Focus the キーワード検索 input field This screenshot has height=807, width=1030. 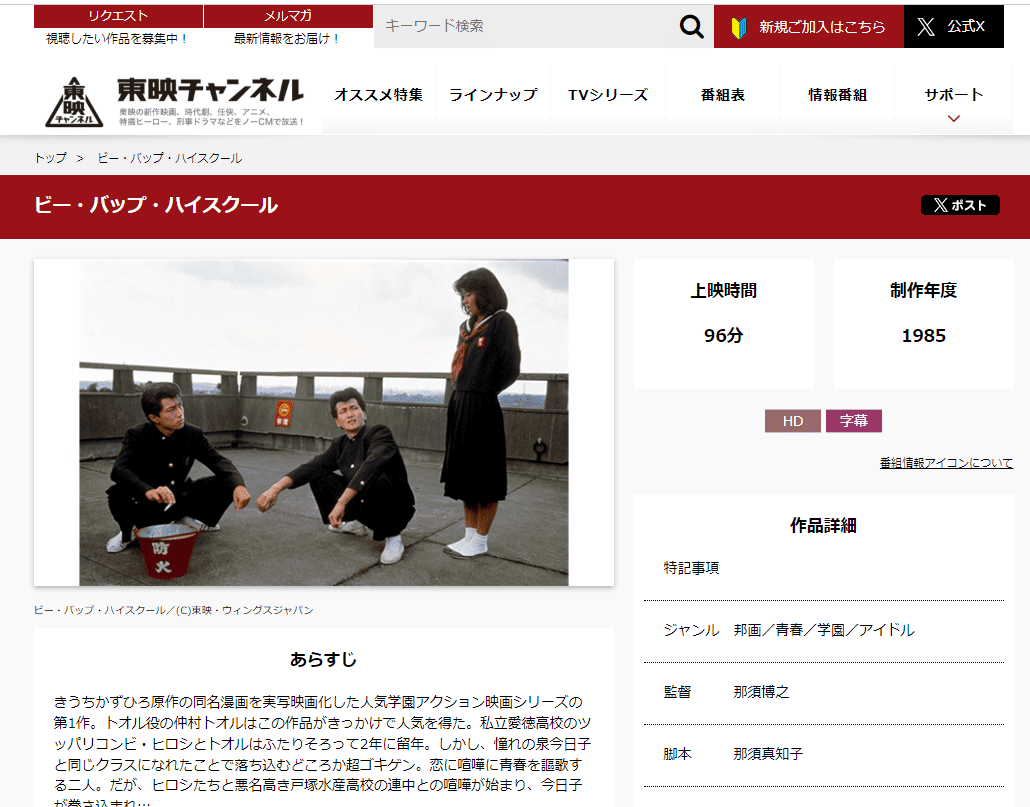526,26
